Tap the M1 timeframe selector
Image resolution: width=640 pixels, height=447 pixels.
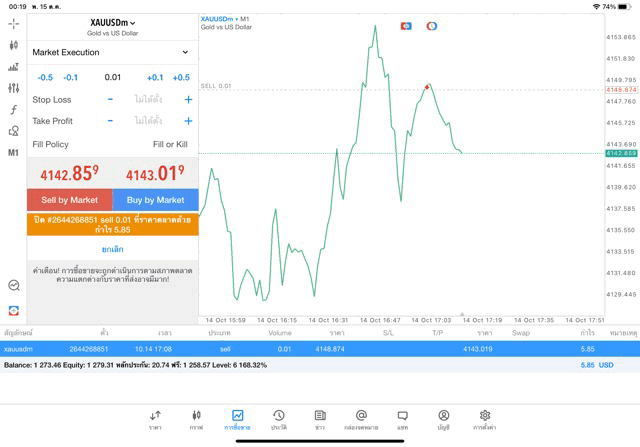[x=13, y=153]
